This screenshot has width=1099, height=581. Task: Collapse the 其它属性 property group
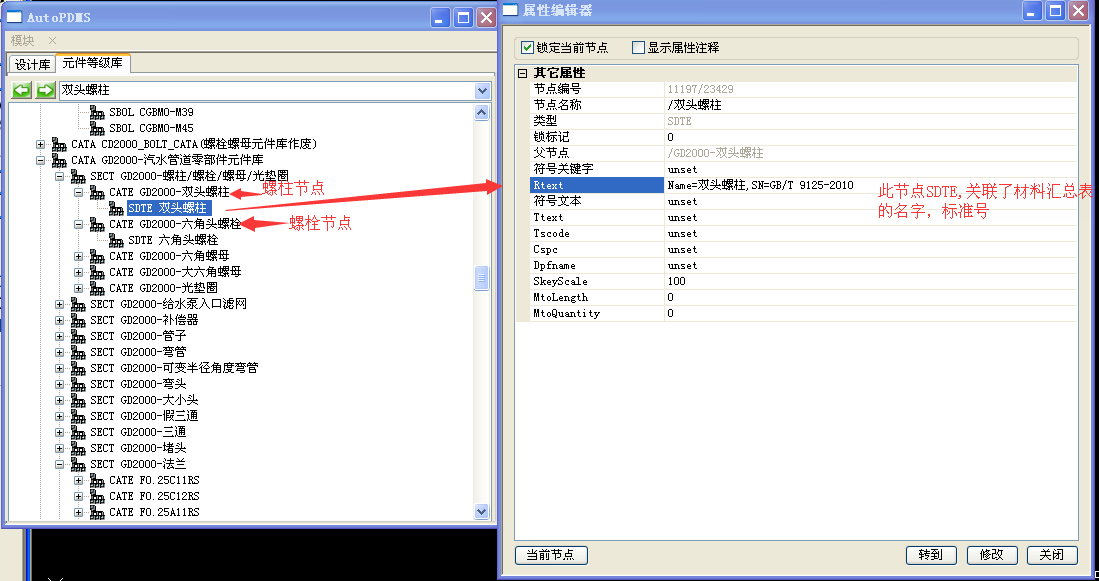point(522,73)
